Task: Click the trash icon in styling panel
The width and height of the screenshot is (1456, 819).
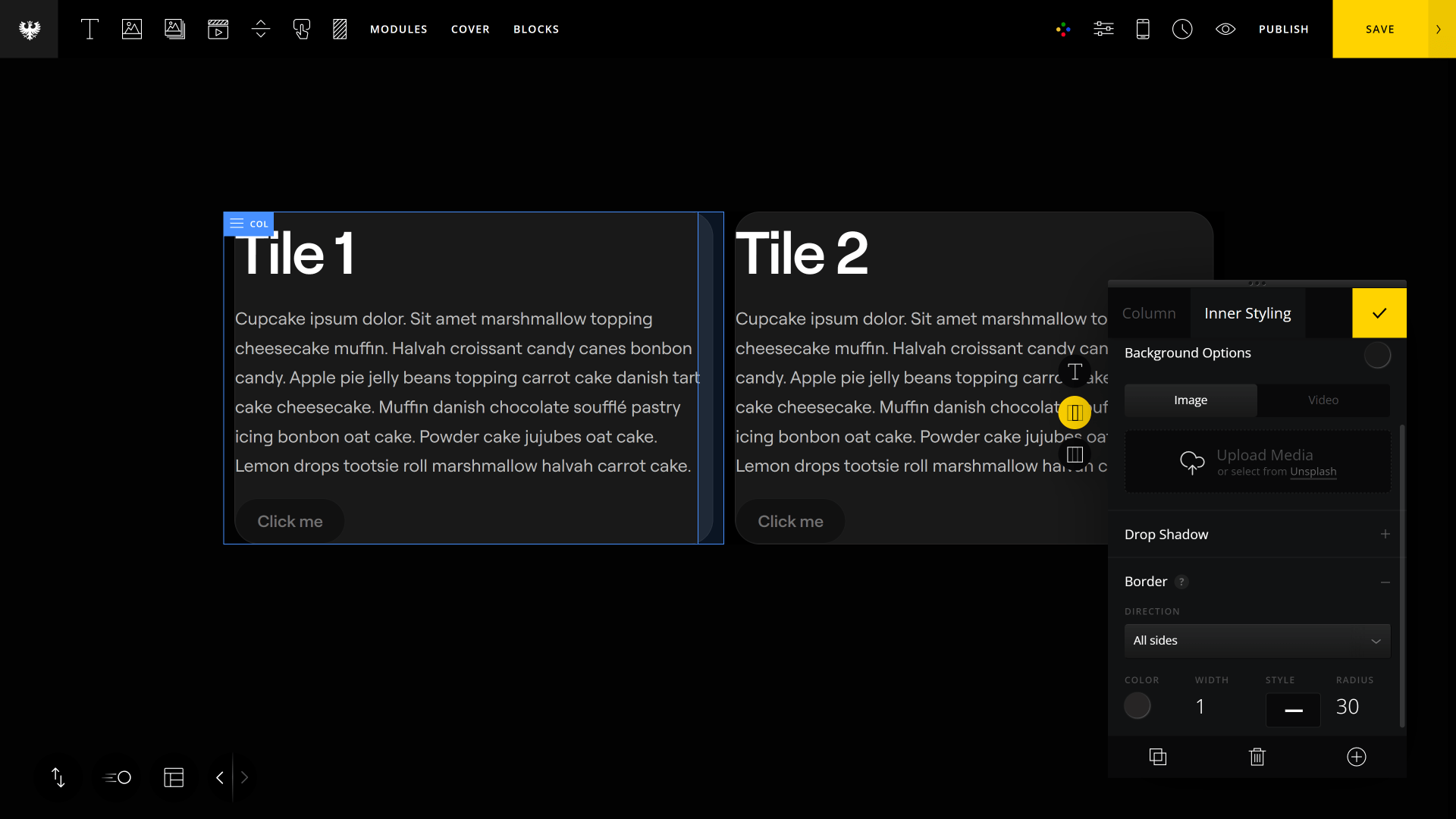Action: point(1257,757)
